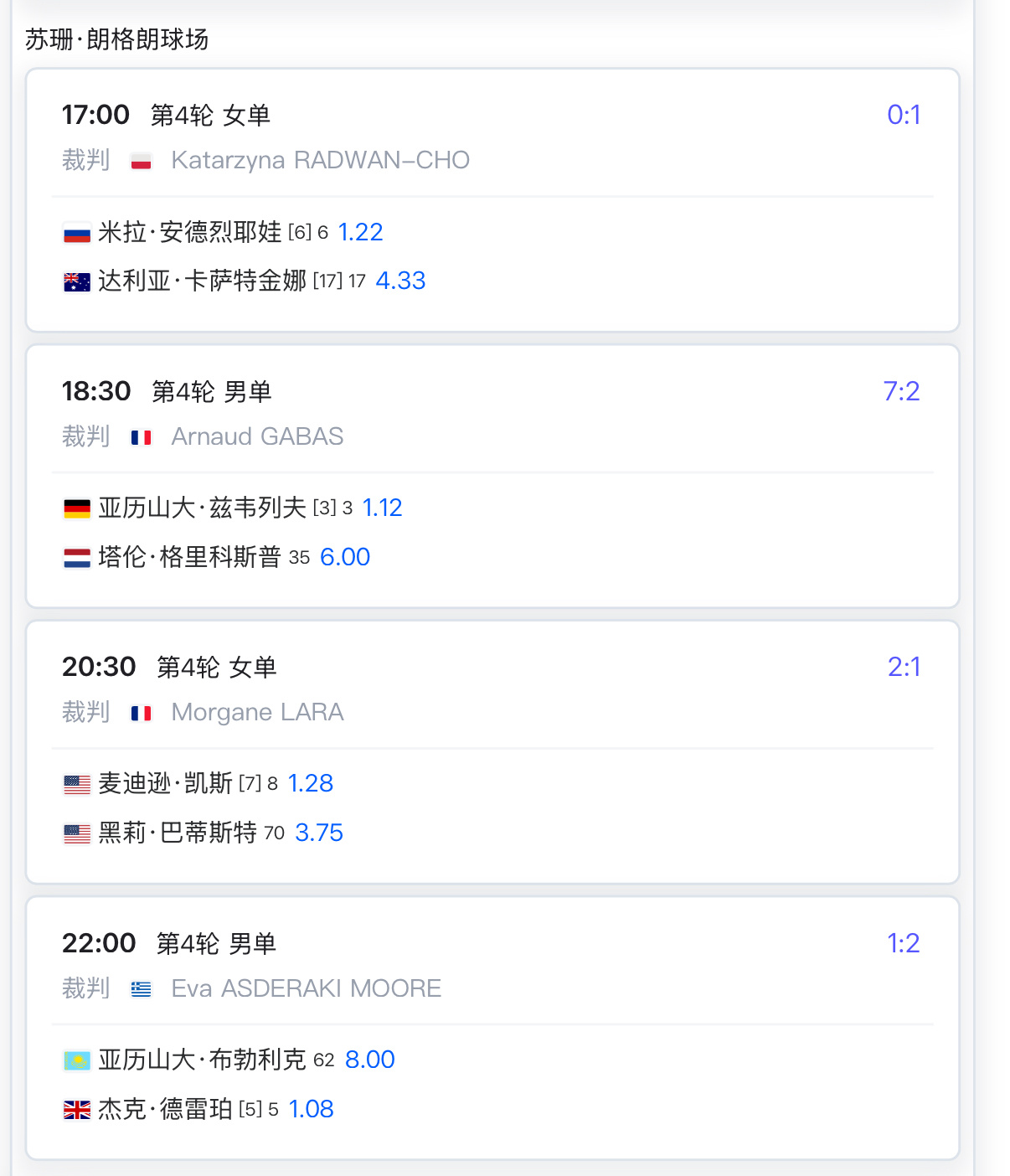Open the 7:2 head-to-head score link
Image resolution: width=1010 pixels, height=1176 pixels.
click(x=901, y=391)
